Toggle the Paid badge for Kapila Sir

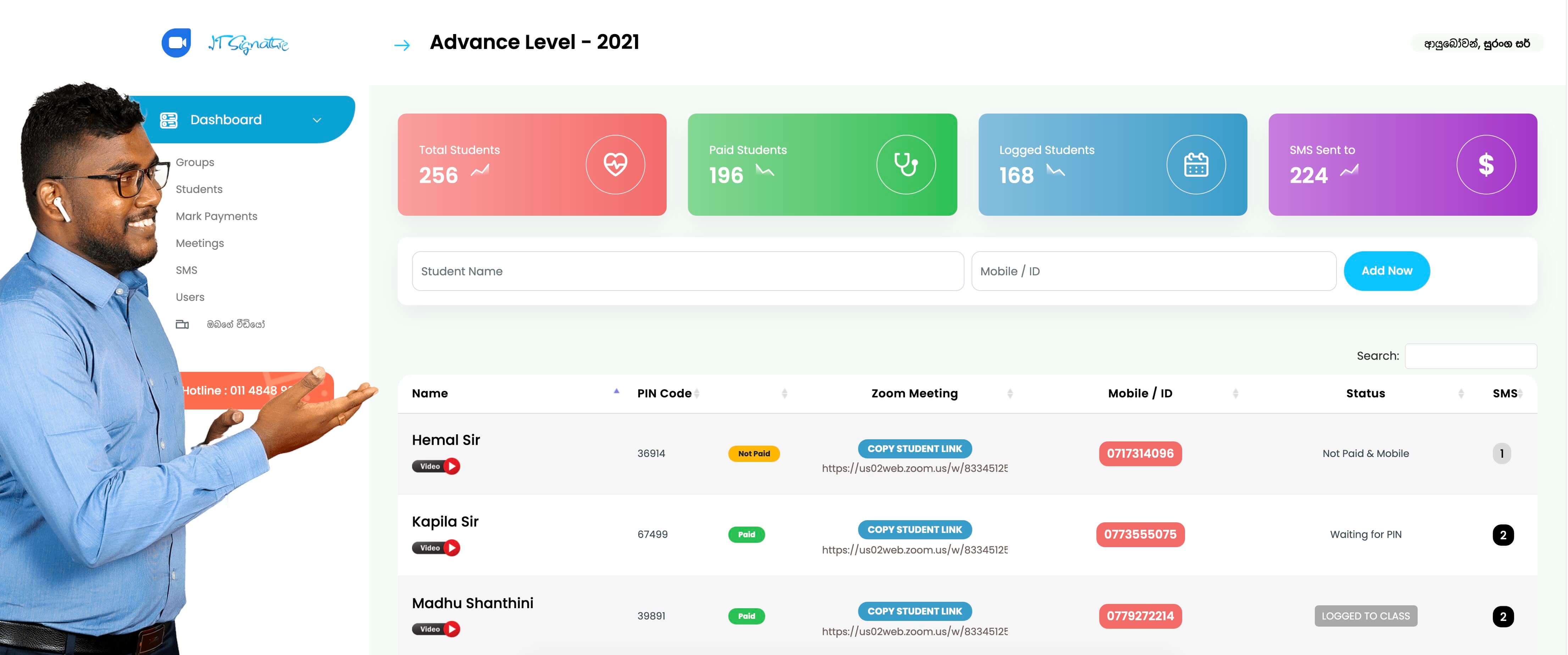746,534
